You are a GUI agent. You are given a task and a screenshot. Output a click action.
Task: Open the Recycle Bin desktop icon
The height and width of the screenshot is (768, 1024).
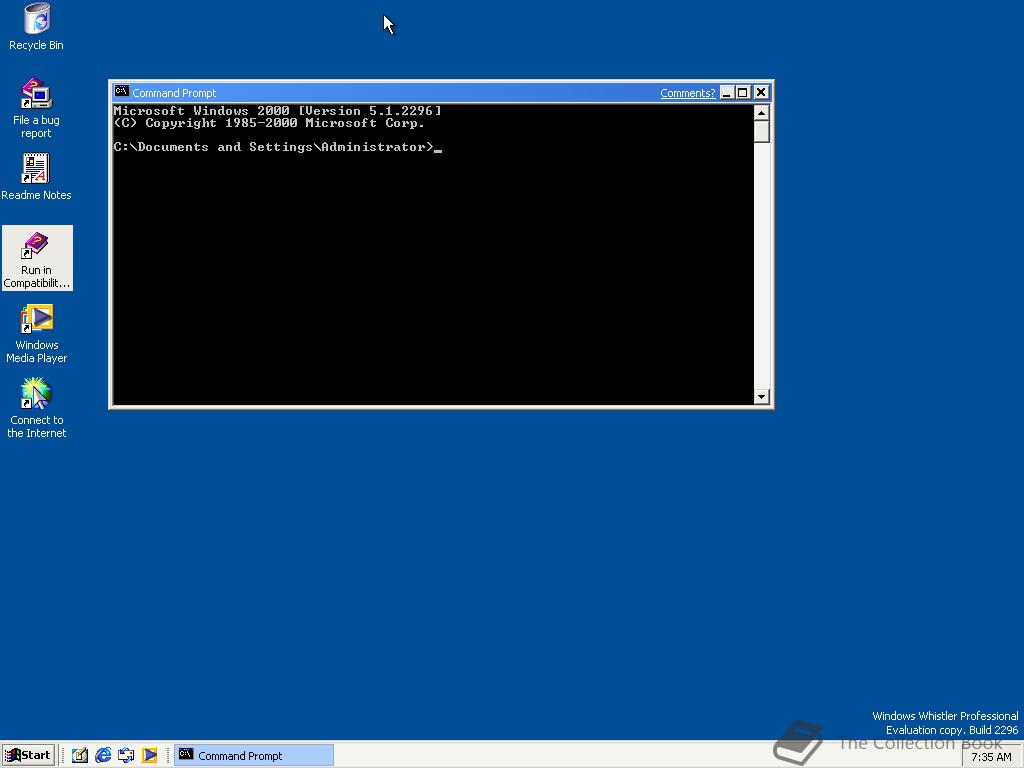coord(37,26)
